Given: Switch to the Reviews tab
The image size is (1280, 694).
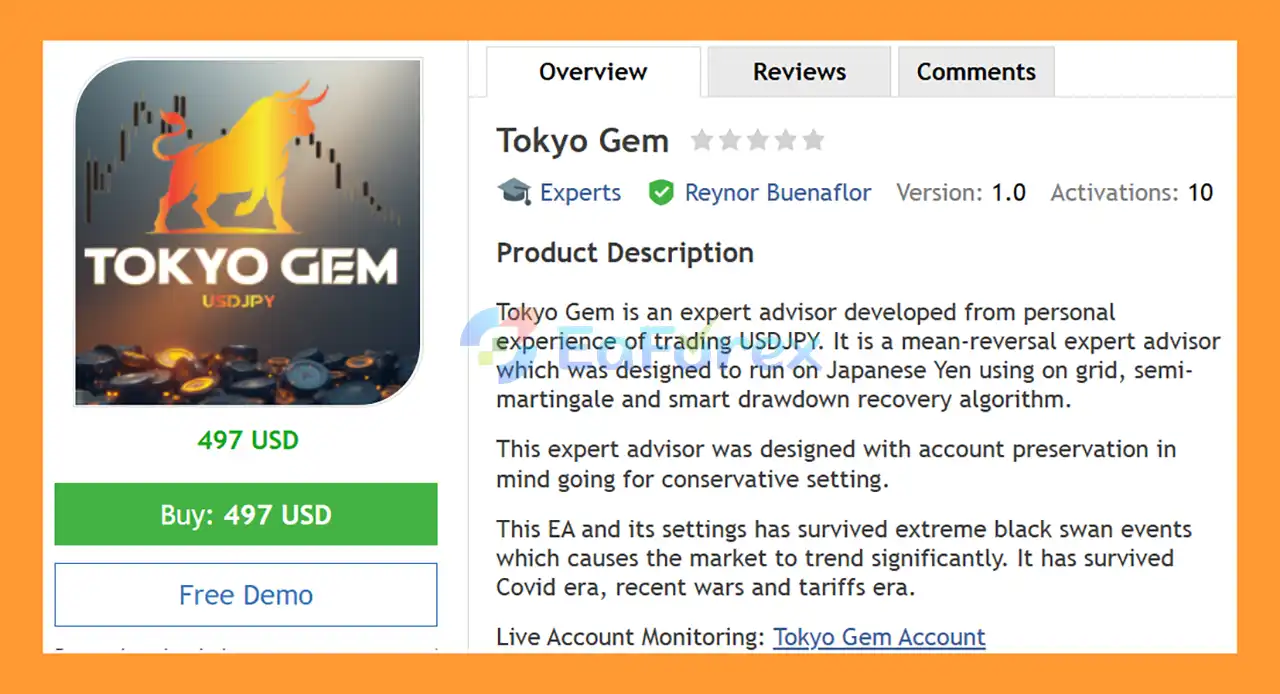Looking at the screenshot, I should tap(799, 71).
